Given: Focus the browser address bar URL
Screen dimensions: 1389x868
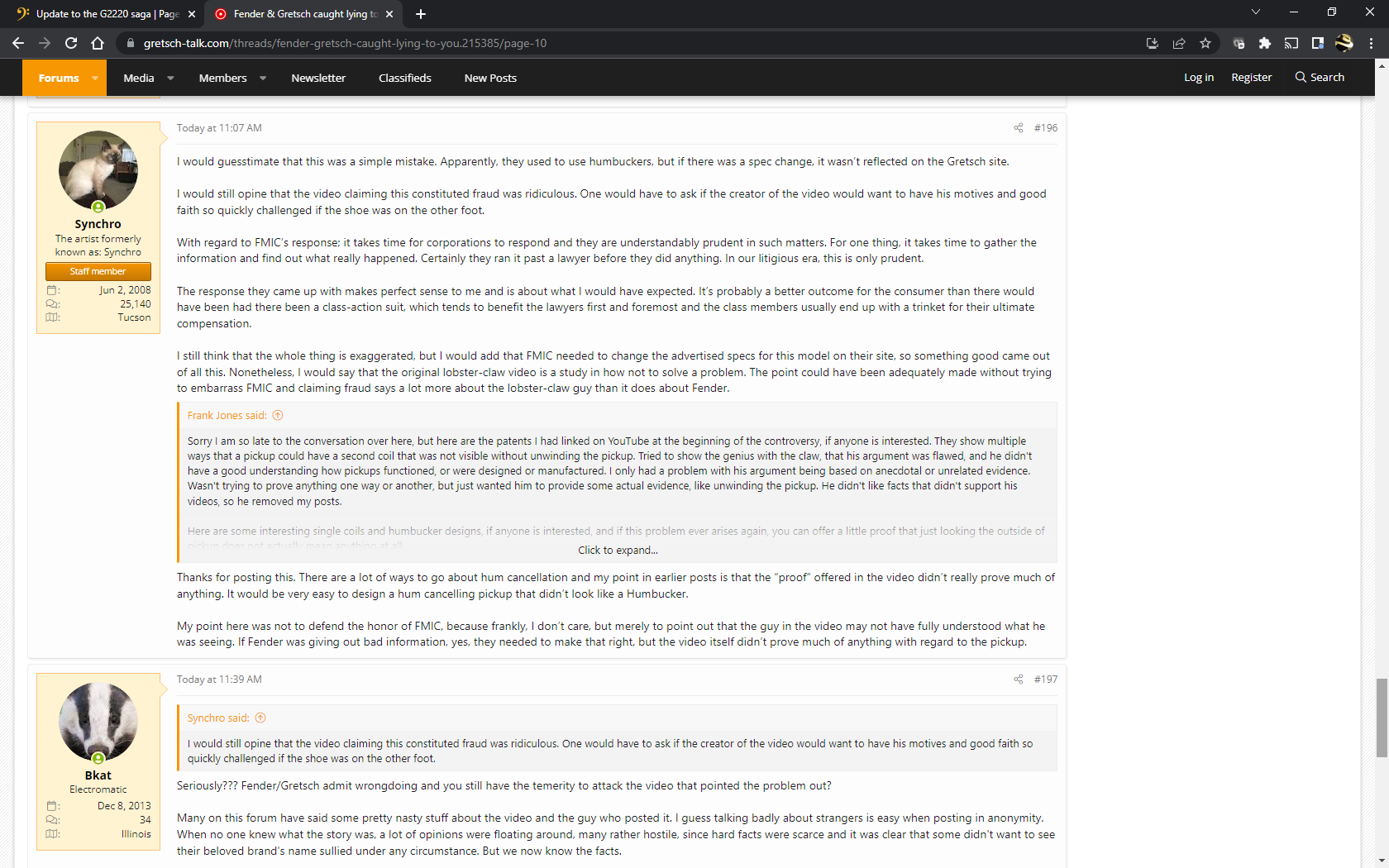Looking at the screenshot, I should coord(345,43).
